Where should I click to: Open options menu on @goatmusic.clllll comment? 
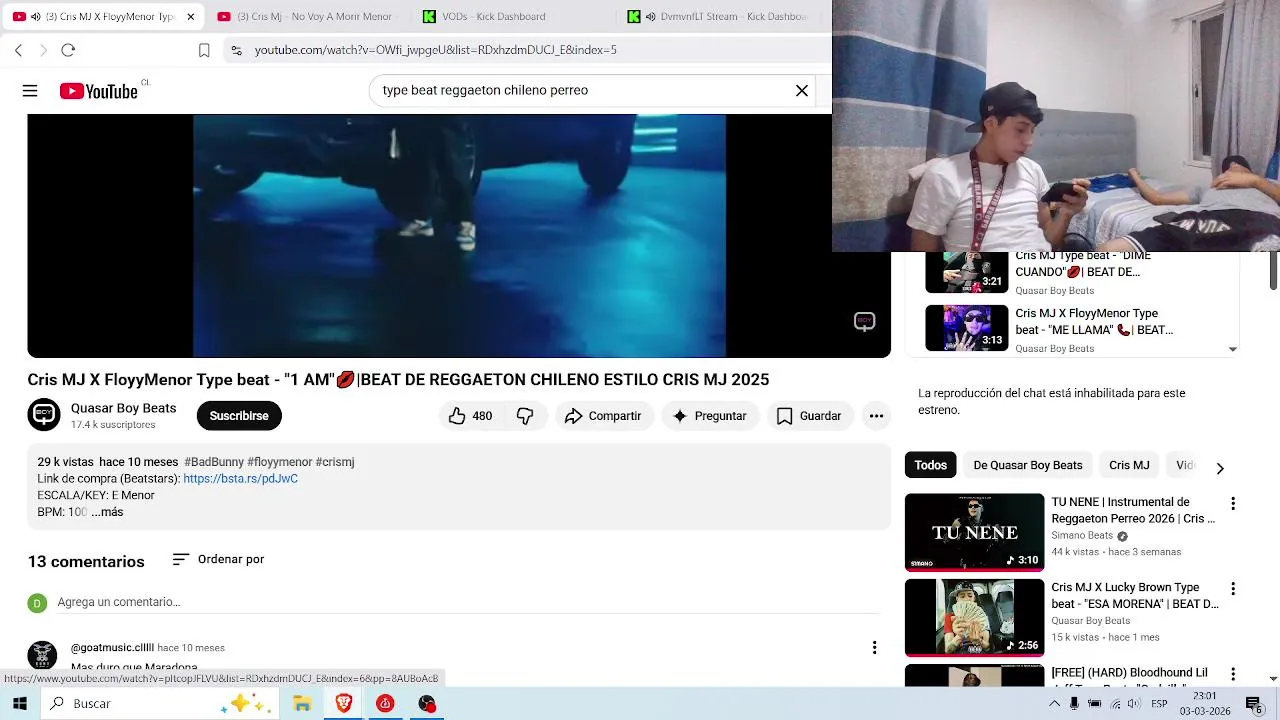(874, 648)
